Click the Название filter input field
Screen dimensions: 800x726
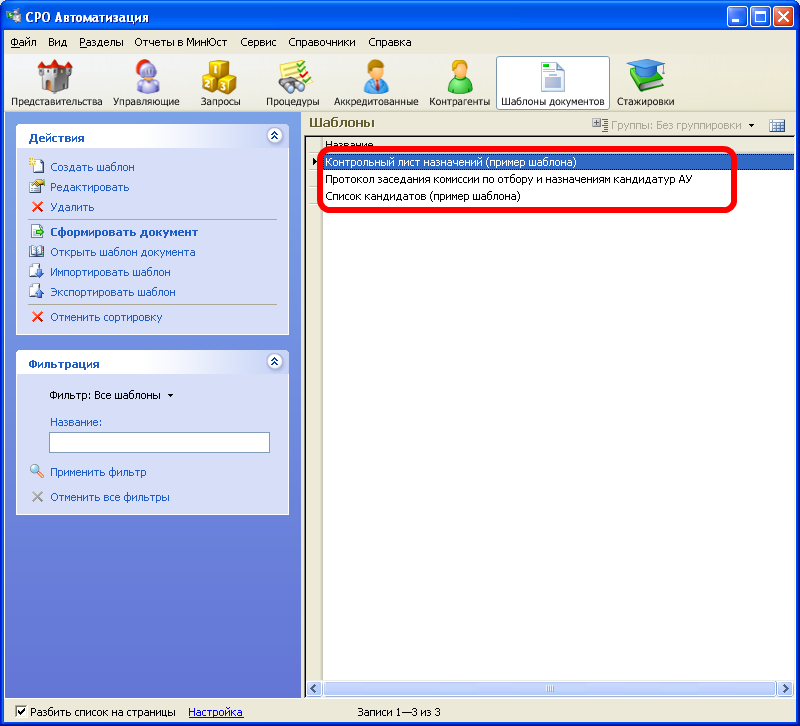[x=159, y=442]
